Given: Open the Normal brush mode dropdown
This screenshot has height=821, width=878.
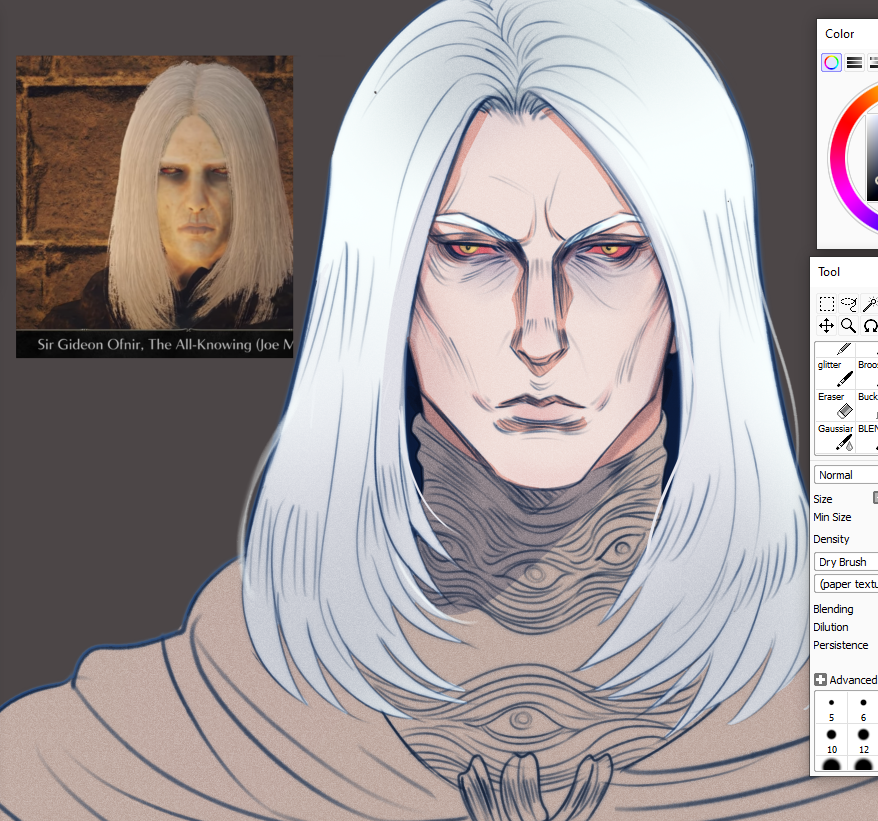Looking at the screenshot, I should pyautogui.click(x=846, y=475).
